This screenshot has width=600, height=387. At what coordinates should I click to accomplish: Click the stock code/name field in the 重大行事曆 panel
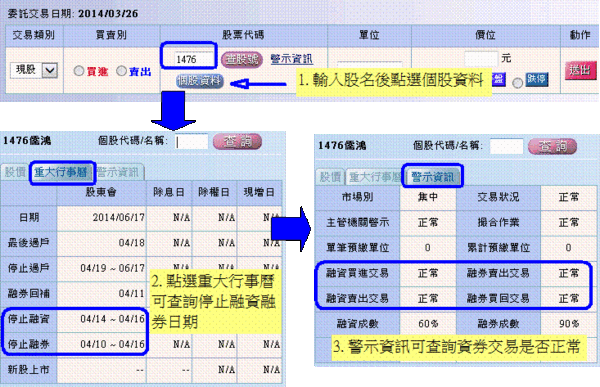(x=192, y=142)
